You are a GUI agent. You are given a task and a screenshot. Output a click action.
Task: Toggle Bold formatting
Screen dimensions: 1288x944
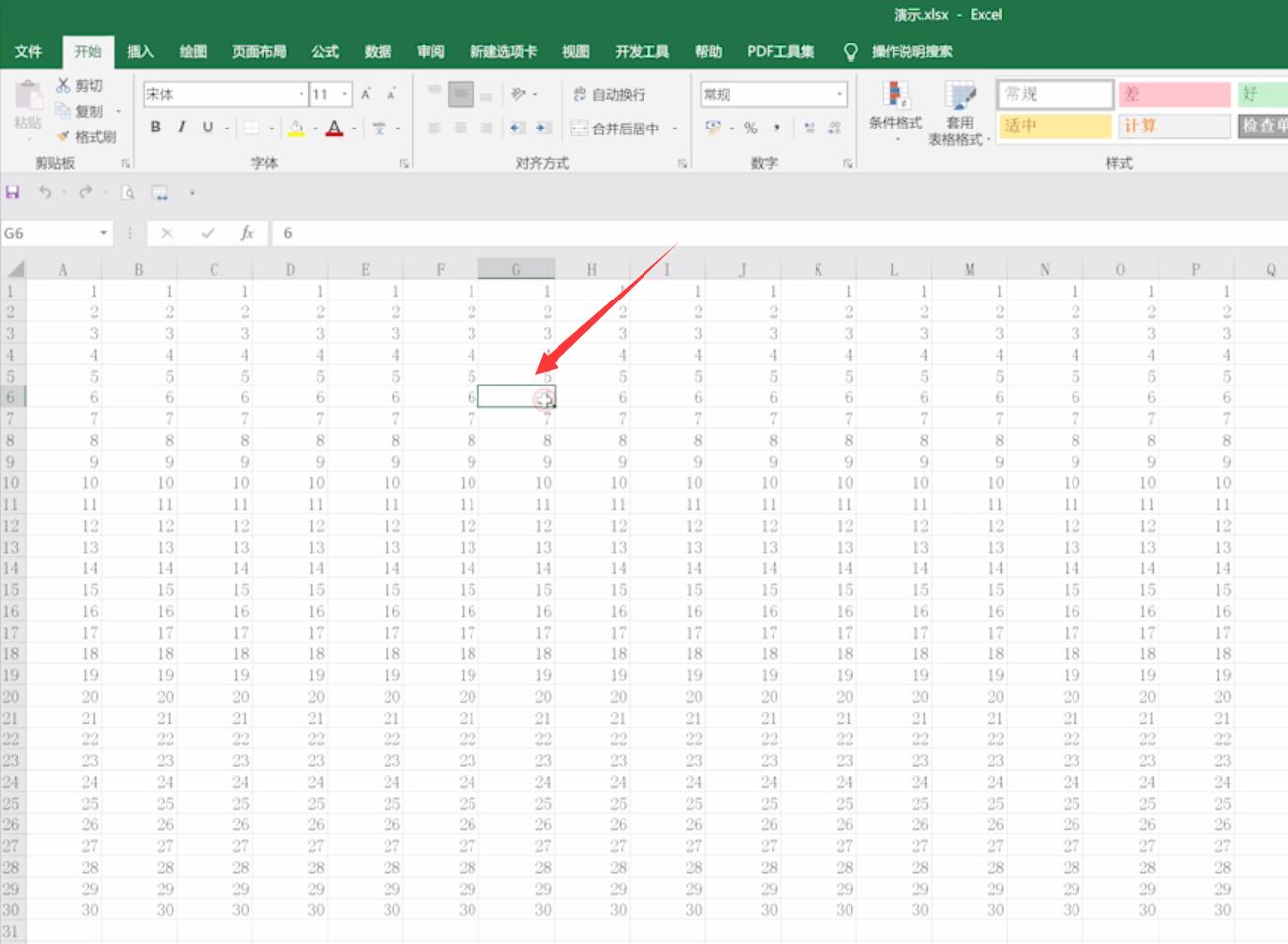click(x=155, y=128)
